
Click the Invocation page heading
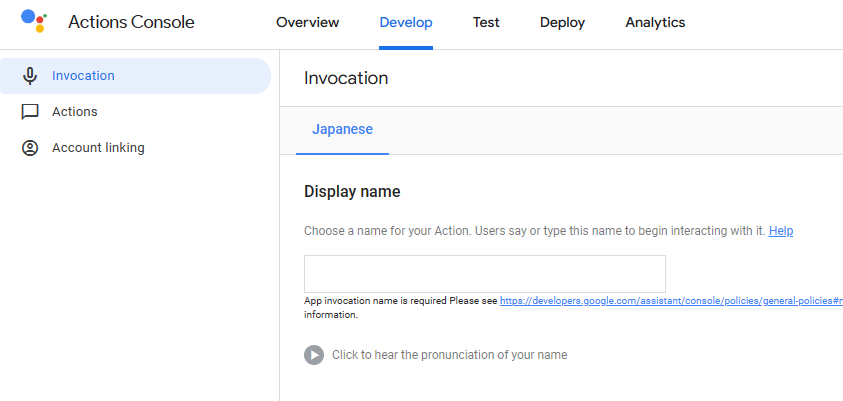tap(346, 78)
